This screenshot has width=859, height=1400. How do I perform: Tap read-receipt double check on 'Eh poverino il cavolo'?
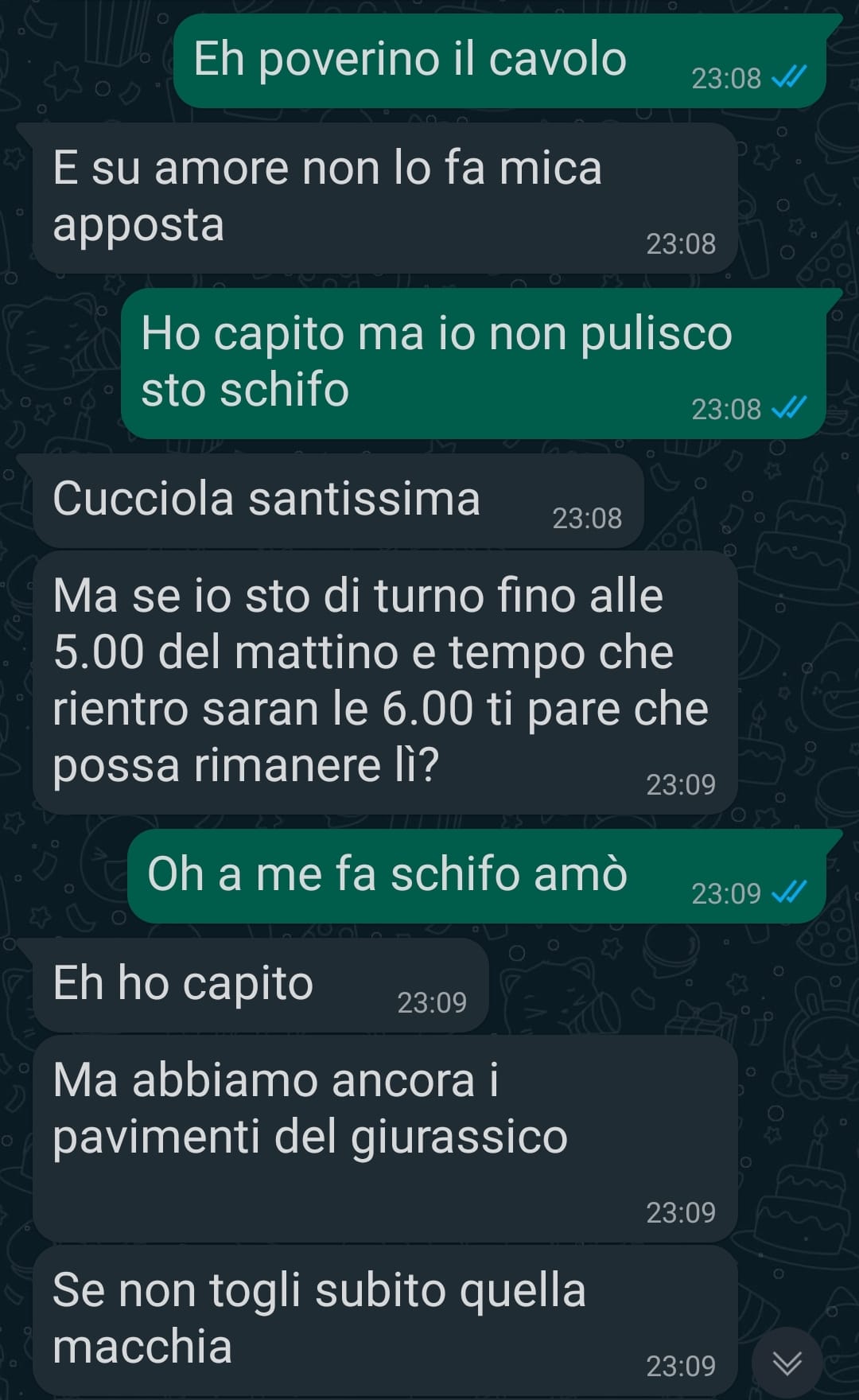click(790, 77)
